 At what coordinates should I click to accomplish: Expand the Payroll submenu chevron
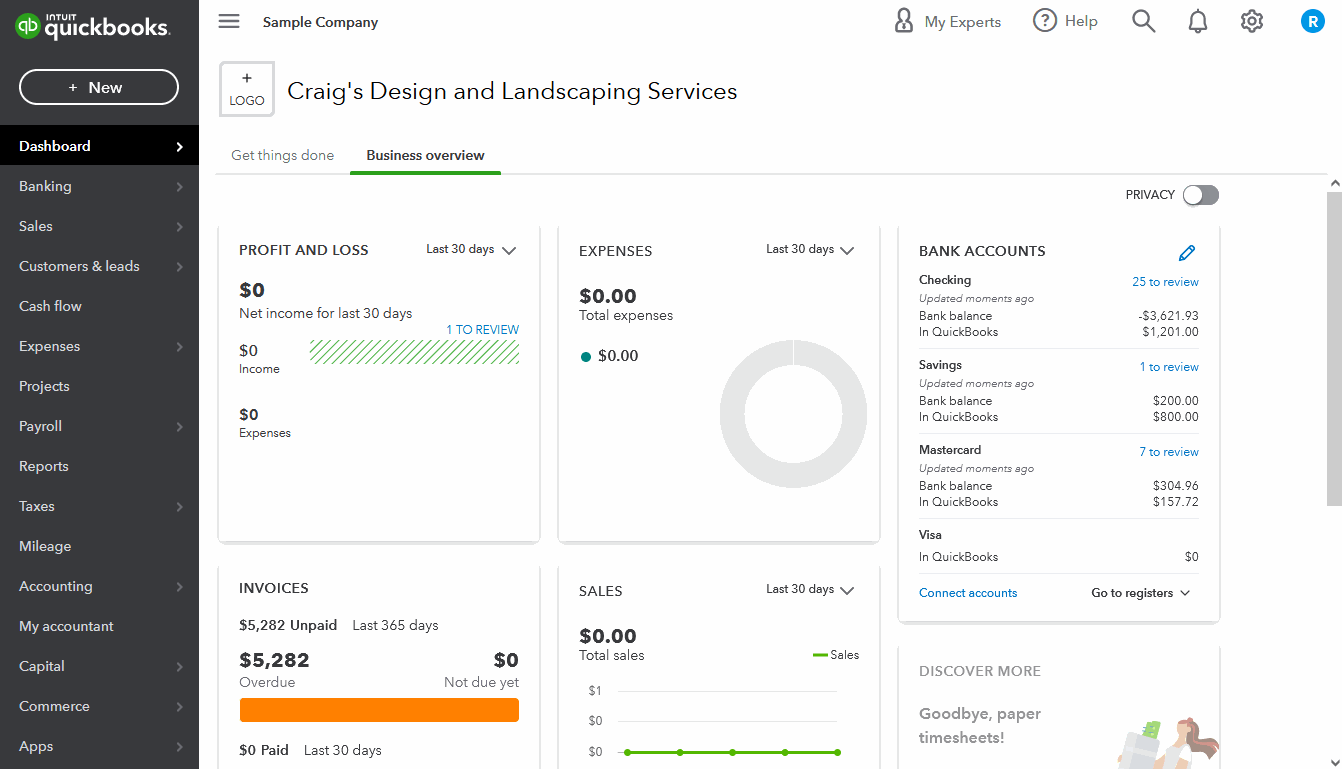click(180, 426)
